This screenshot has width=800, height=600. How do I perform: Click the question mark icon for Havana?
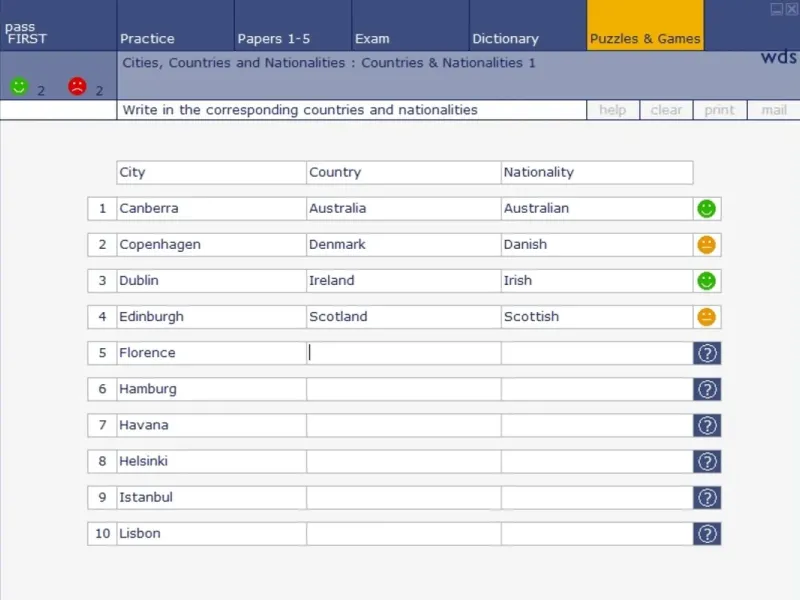coord(707,425)
